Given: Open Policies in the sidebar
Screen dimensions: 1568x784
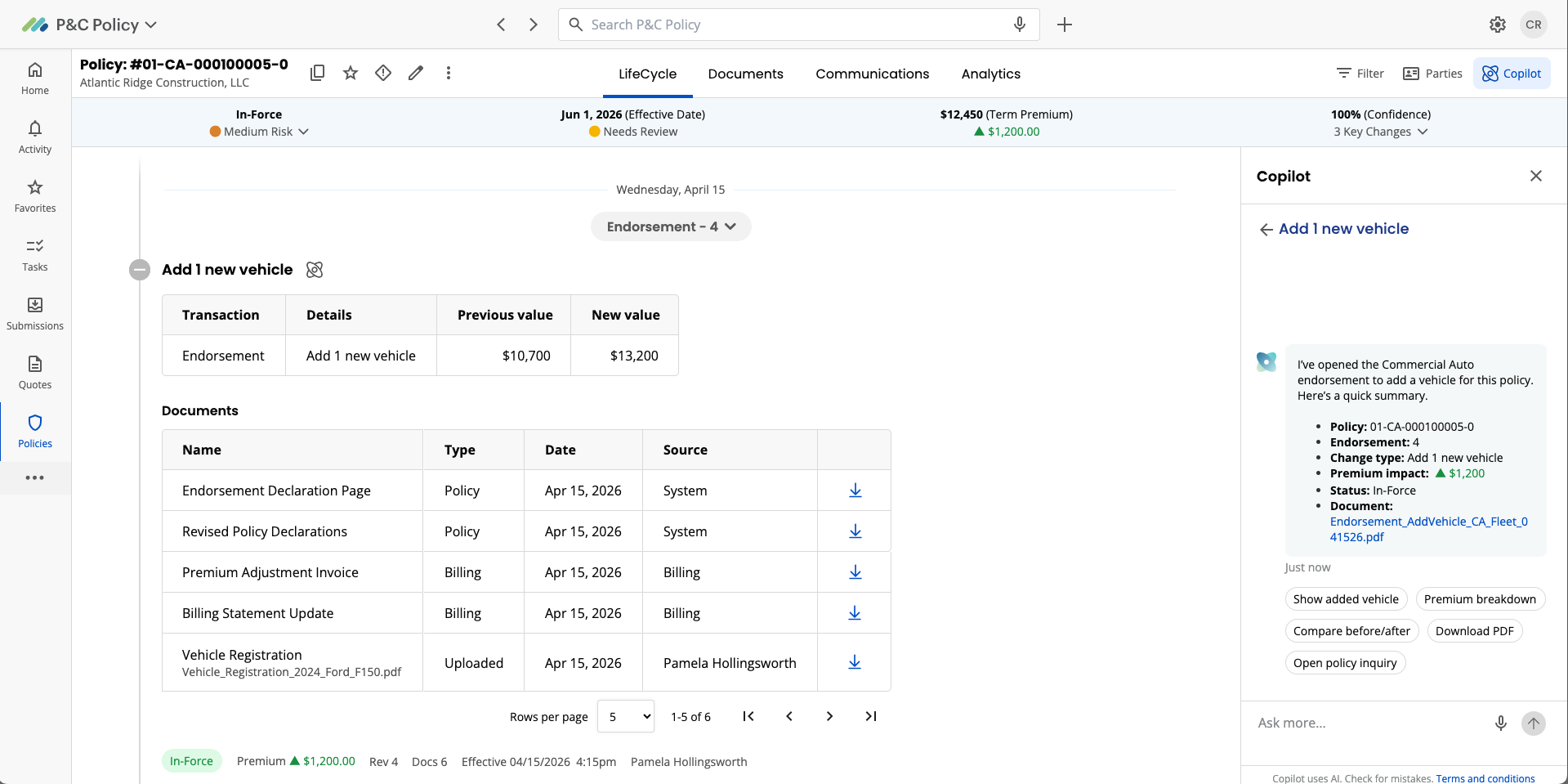Looking at the screenshot, I should [35, 432].
